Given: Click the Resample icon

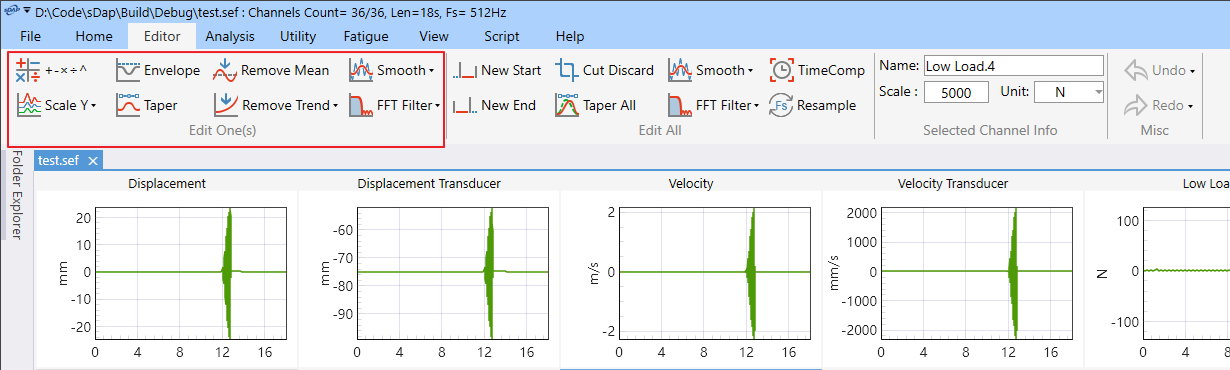Looking at the screenshot, I should pos(781,105).
